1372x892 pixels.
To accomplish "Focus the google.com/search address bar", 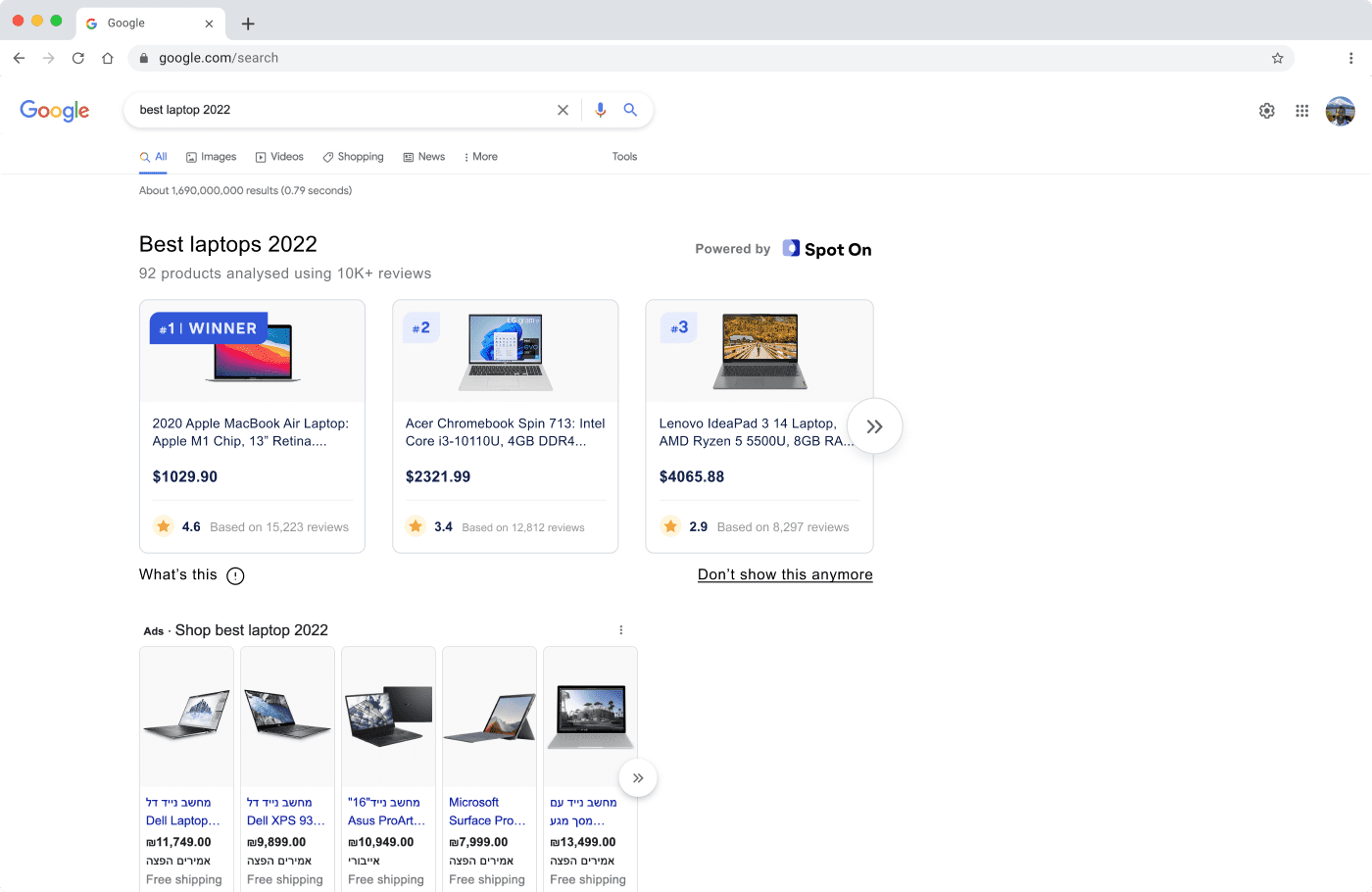I will [710, 58].
